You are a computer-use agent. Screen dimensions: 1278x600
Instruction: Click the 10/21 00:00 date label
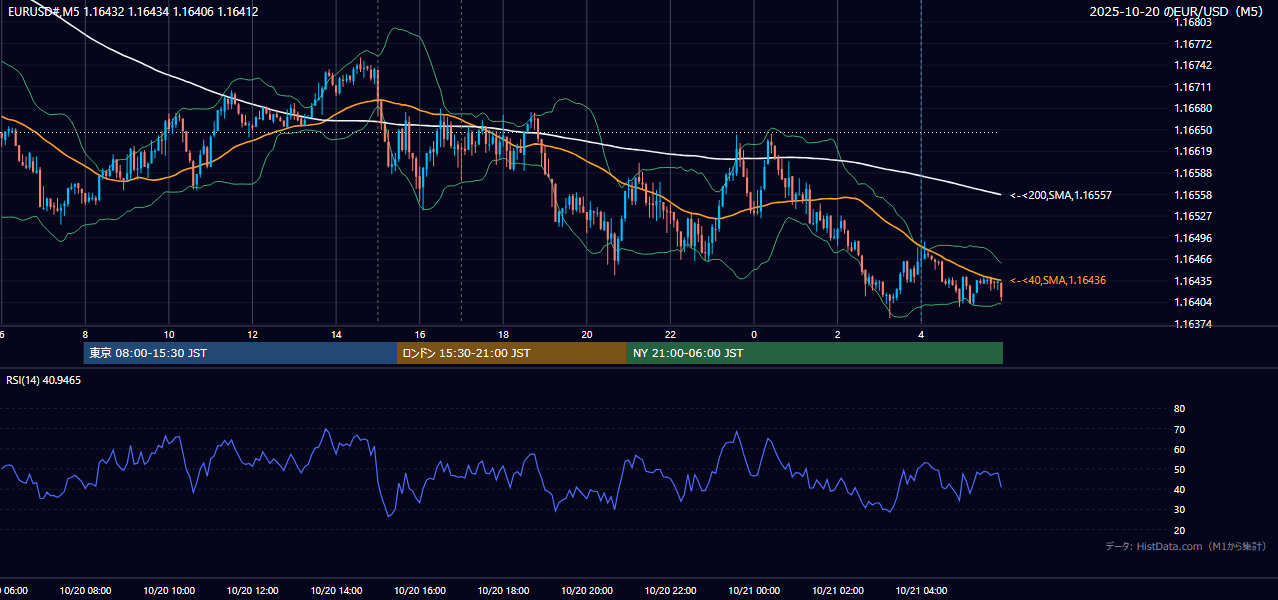[x=754, y=591]
